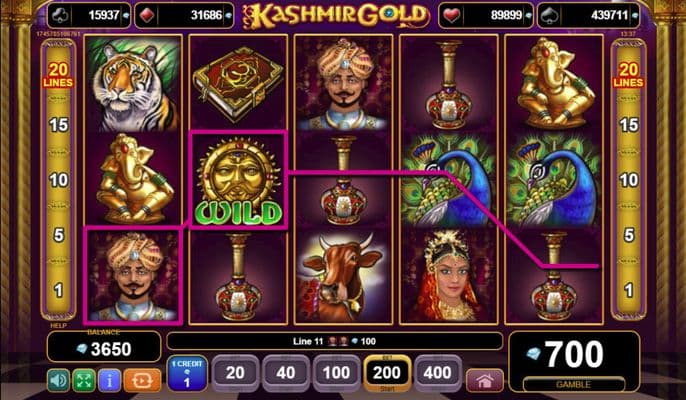Click the hearts jackpot icon
Viewport: 686px width, 400px height.
click(x=450, y=15)
